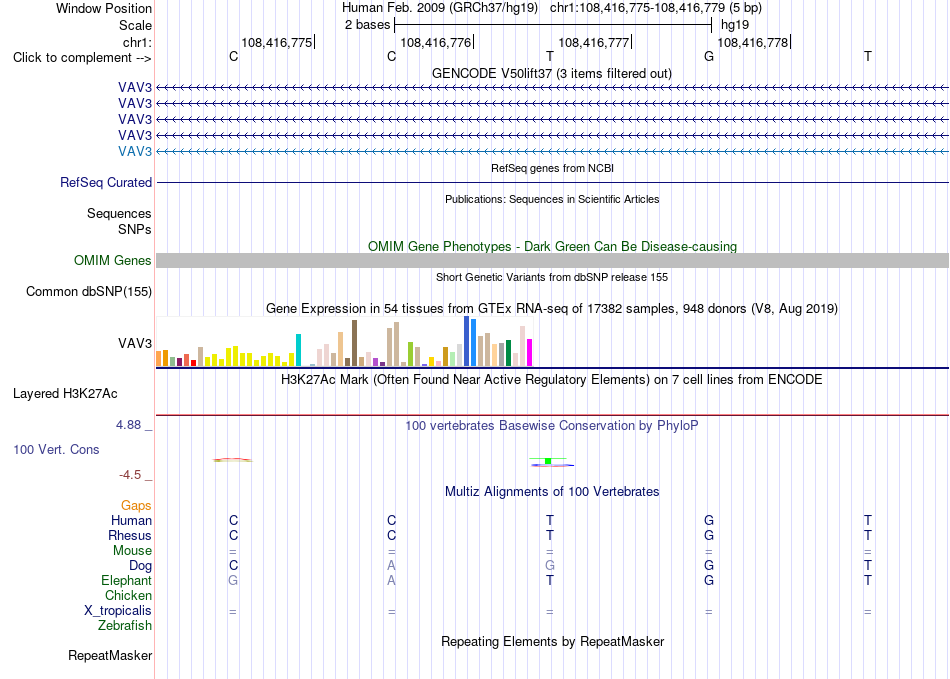Open 100 vertebrates Basewise Conservation by PhyloP title

point(551,426)
